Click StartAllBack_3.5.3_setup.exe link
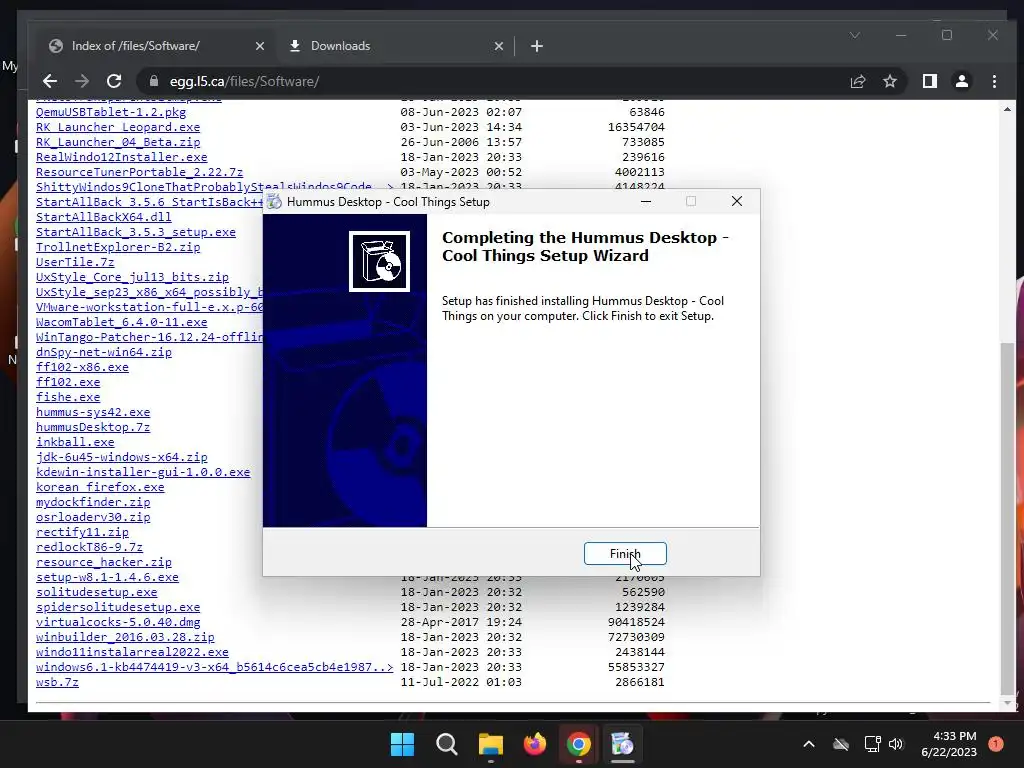The width and height of the screenshot is (1024, 768). coord(136,232)
